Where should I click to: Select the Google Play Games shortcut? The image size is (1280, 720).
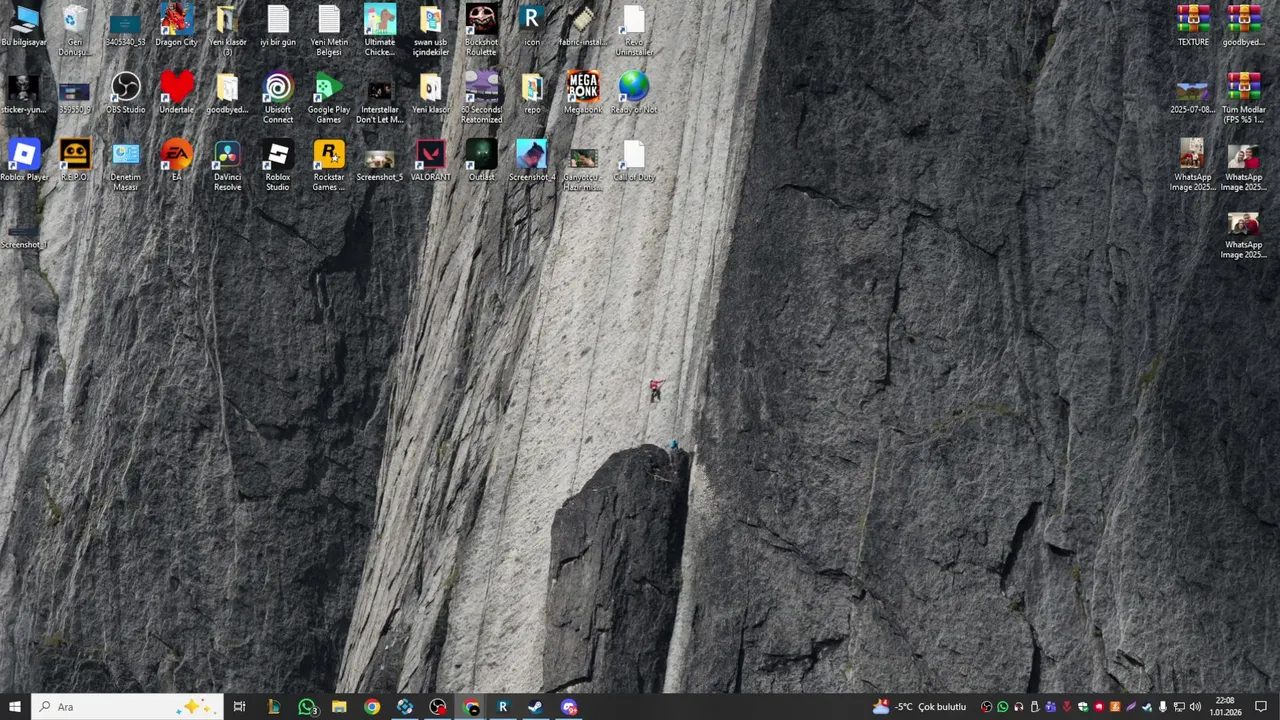[x=329, y=98]
